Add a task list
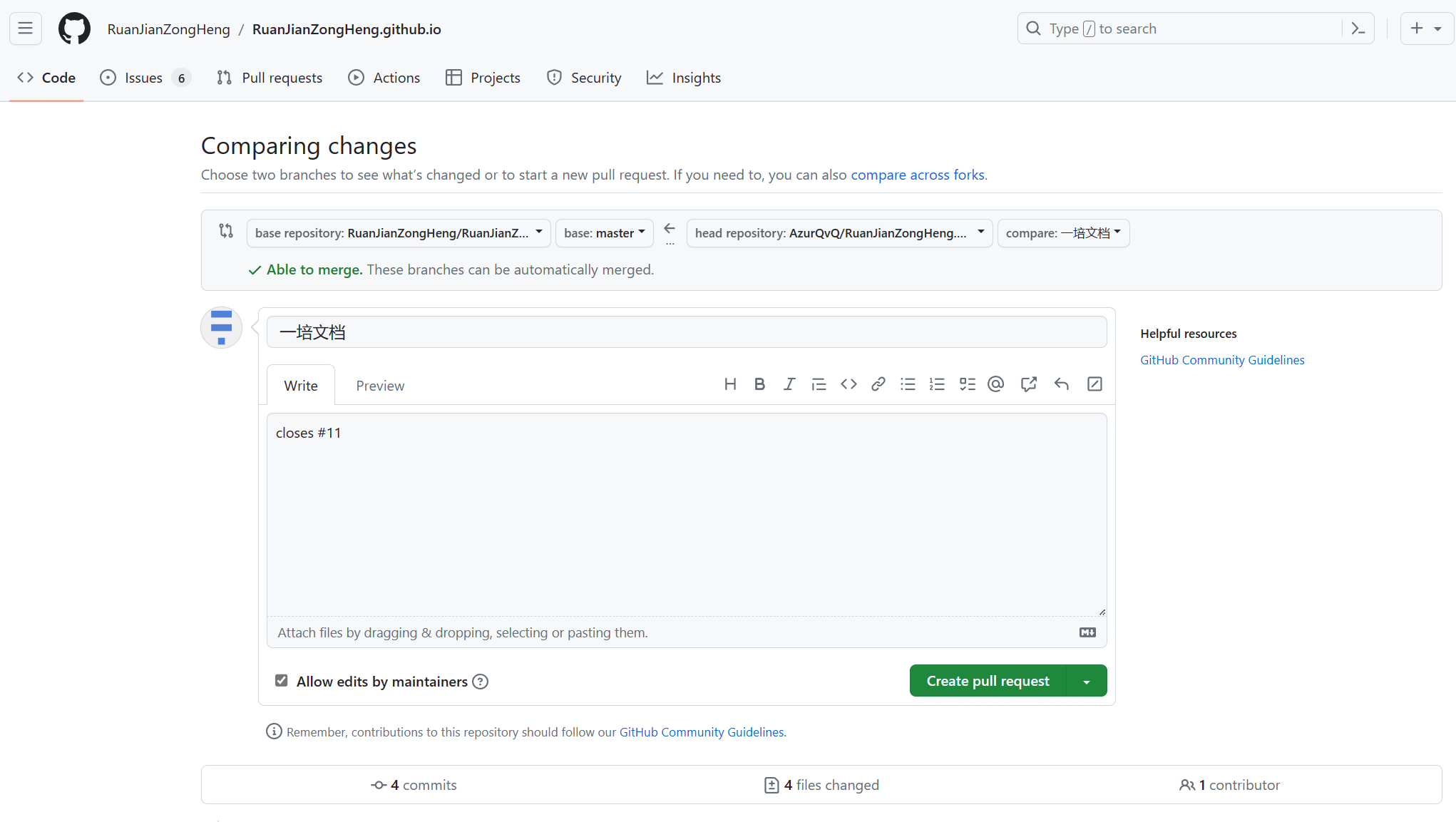The image size is (1456, 822). (x=967, y=384)
